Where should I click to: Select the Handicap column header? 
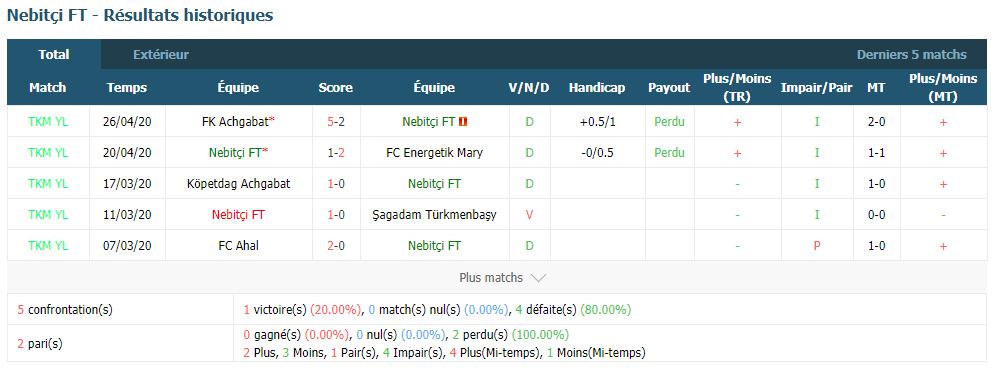click(x=596, y=88)
